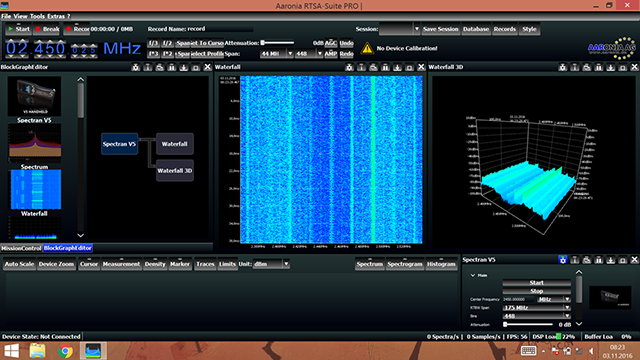The width and height of the screenshot is (640, 360).
Task: Open Chrome from the Windows taskbar
Action: click(65, 351)
